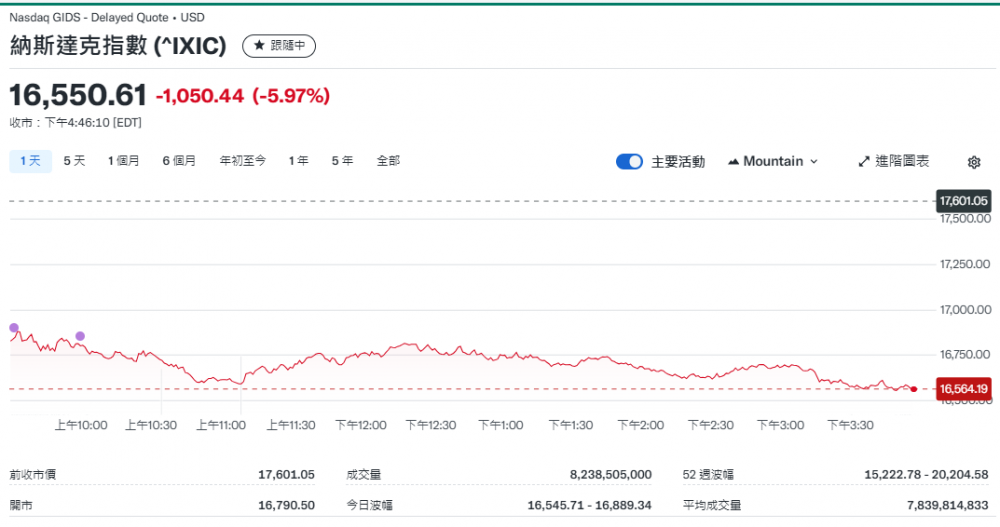Select 年初至今 range

click(x=243, y=161)
